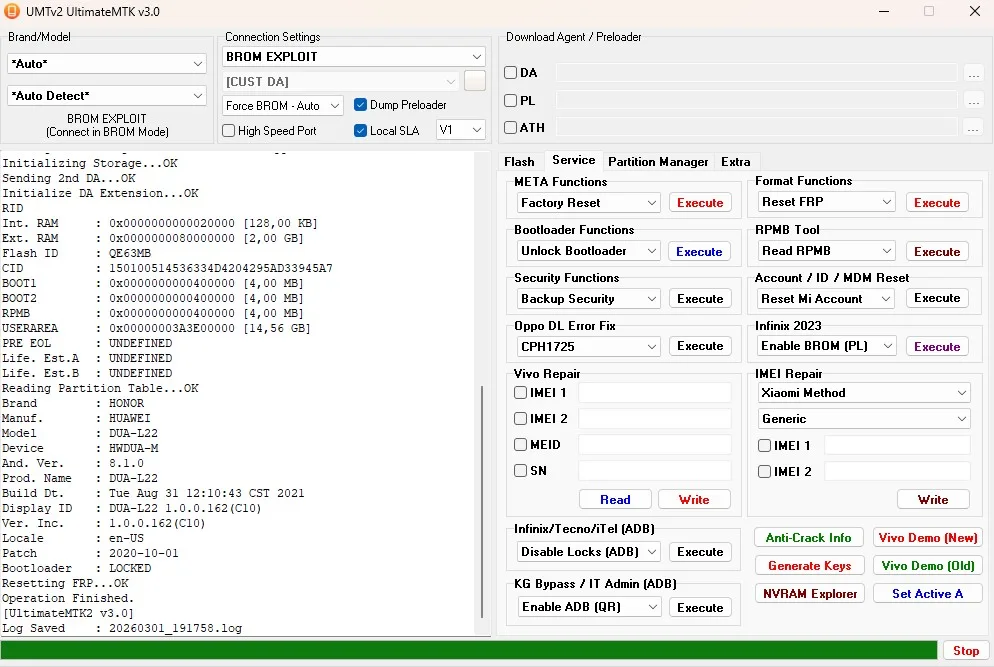Open Generic IMEI repair dropdown
The width and height of the screenshot is (994, 667).
click(864, 419)
